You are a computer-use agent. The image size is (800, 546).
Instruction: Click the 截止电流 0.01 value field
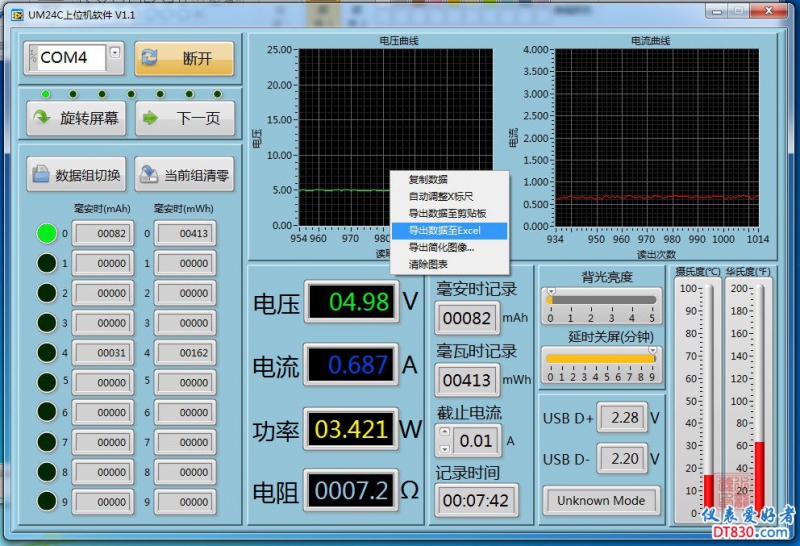pos(475,440)
